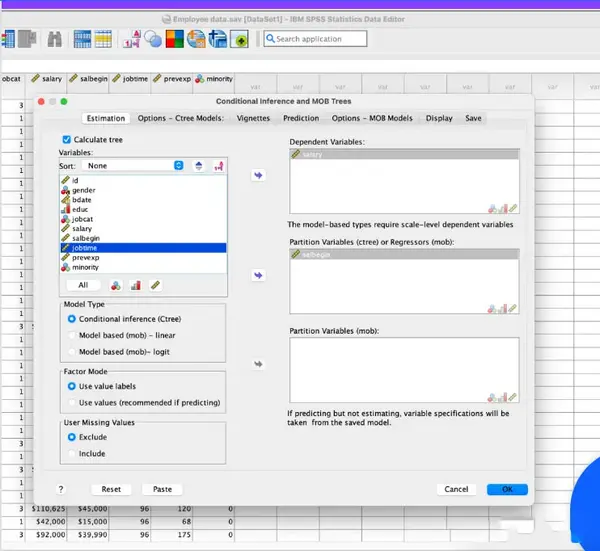This screenshot has height=551, width=600.
Task: Click the Reset button
Action: click(x=111, y=489)
